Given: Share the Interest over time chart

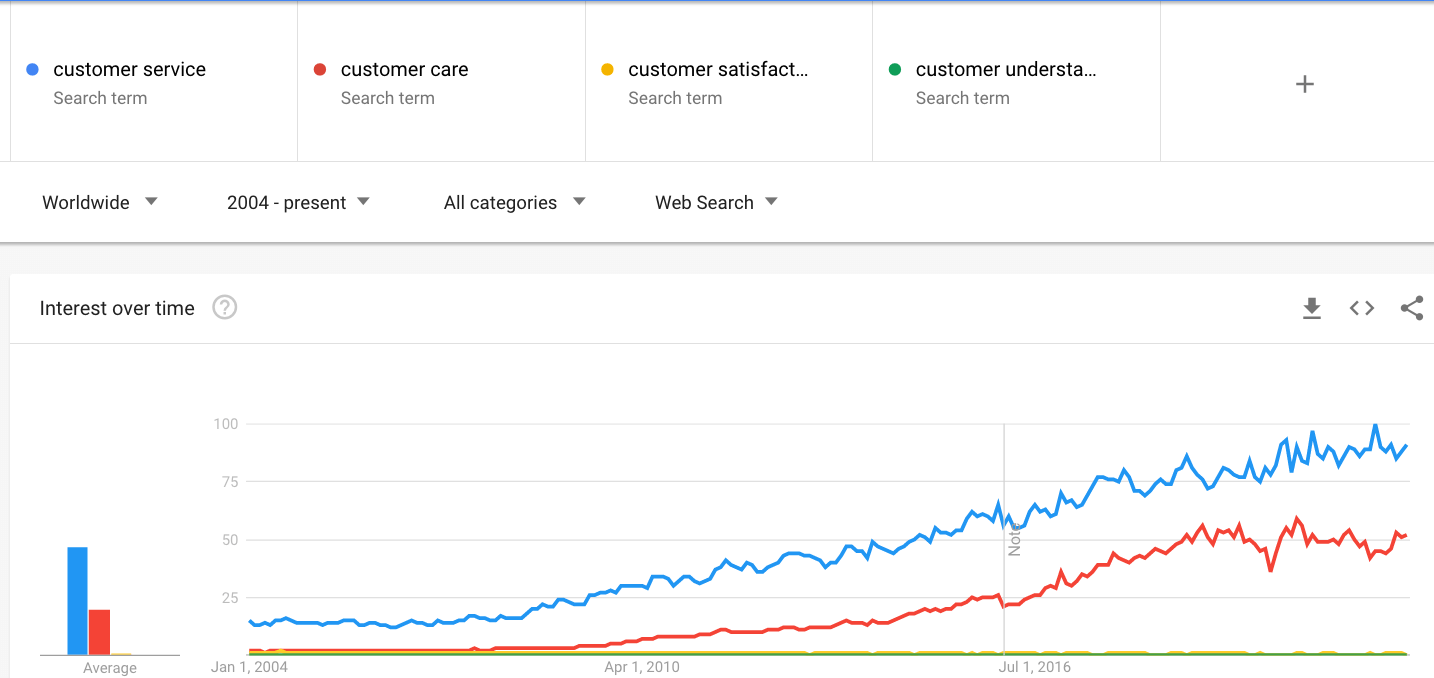Looking at the screenshot, I should pos(1412,309).
